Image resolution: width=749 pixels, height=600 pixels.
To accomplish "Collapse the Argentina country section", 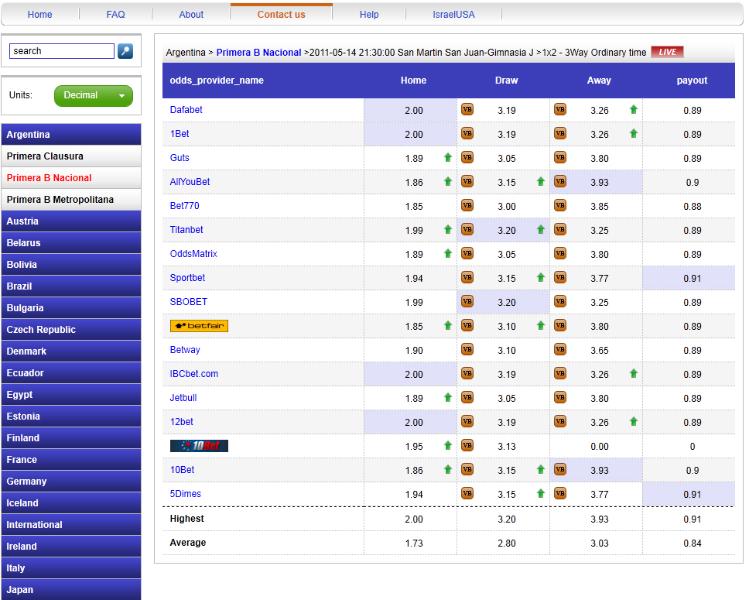I will 71,135.
